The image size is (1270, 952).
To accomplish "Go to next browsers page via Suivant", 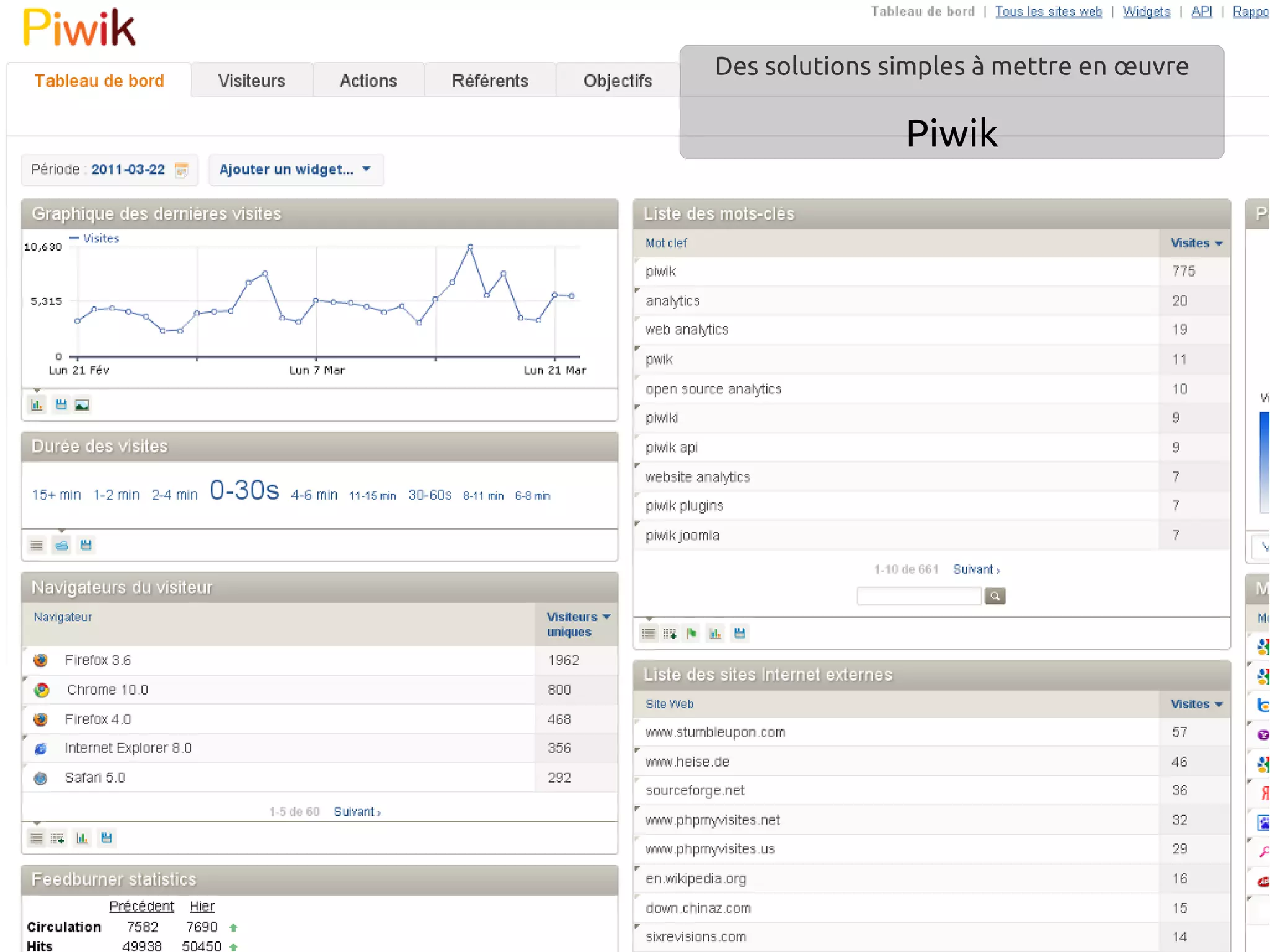I will (x=357, y=812).
